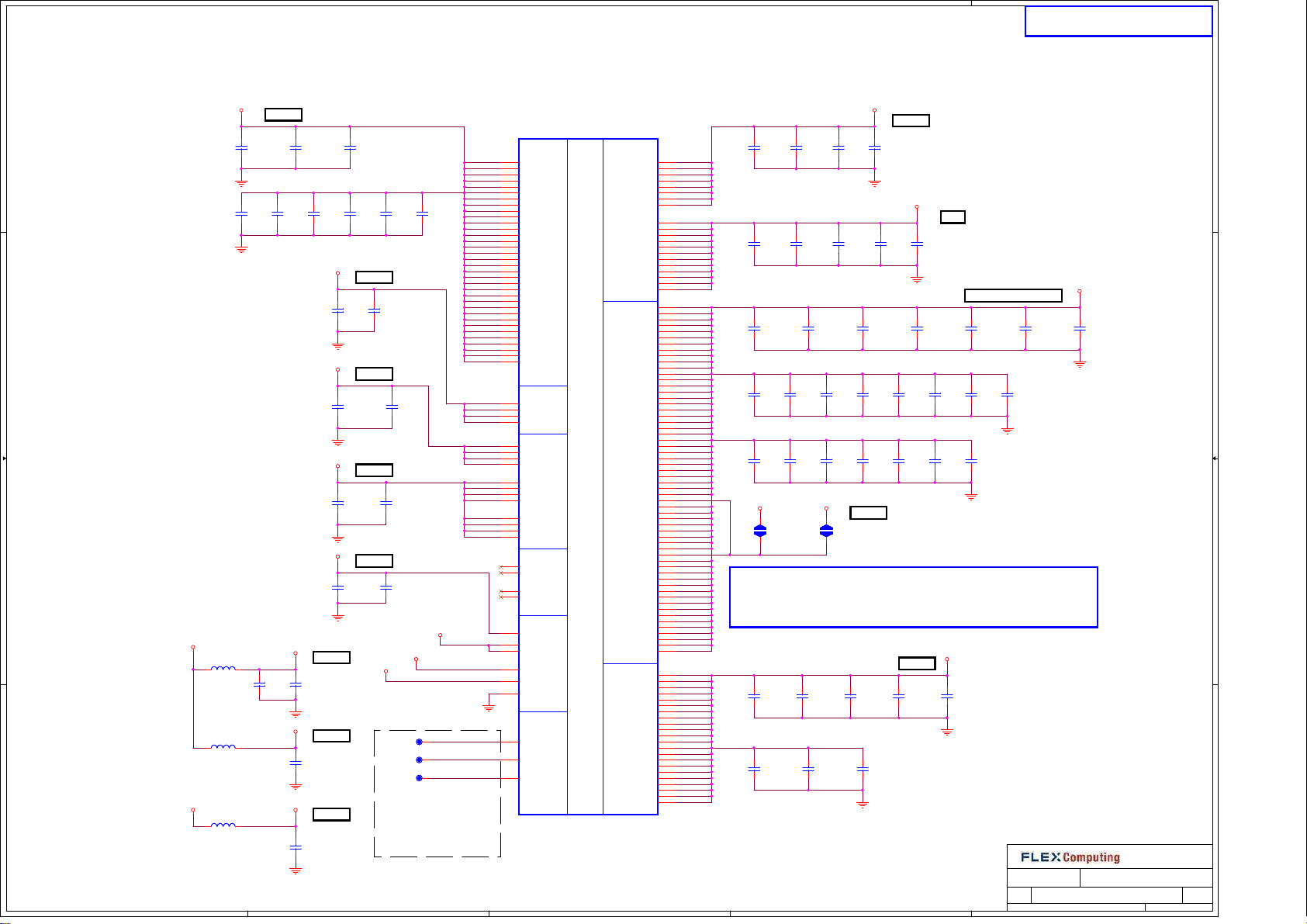Select the dashed-outline box containing three test points
Screen dimensions: 1307x924
[437, 793]
